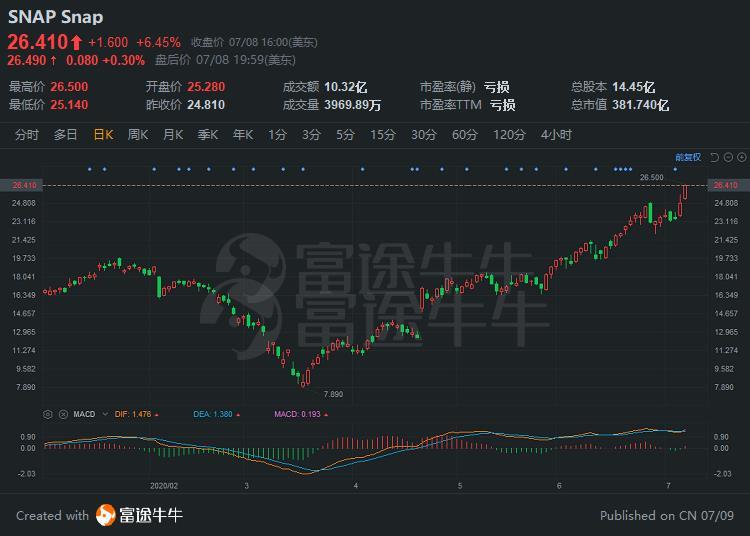Viewport: 750px width, 536px height.
Task: Expand the MACD indicator dropdown arrow
Action: coord(105,414)
